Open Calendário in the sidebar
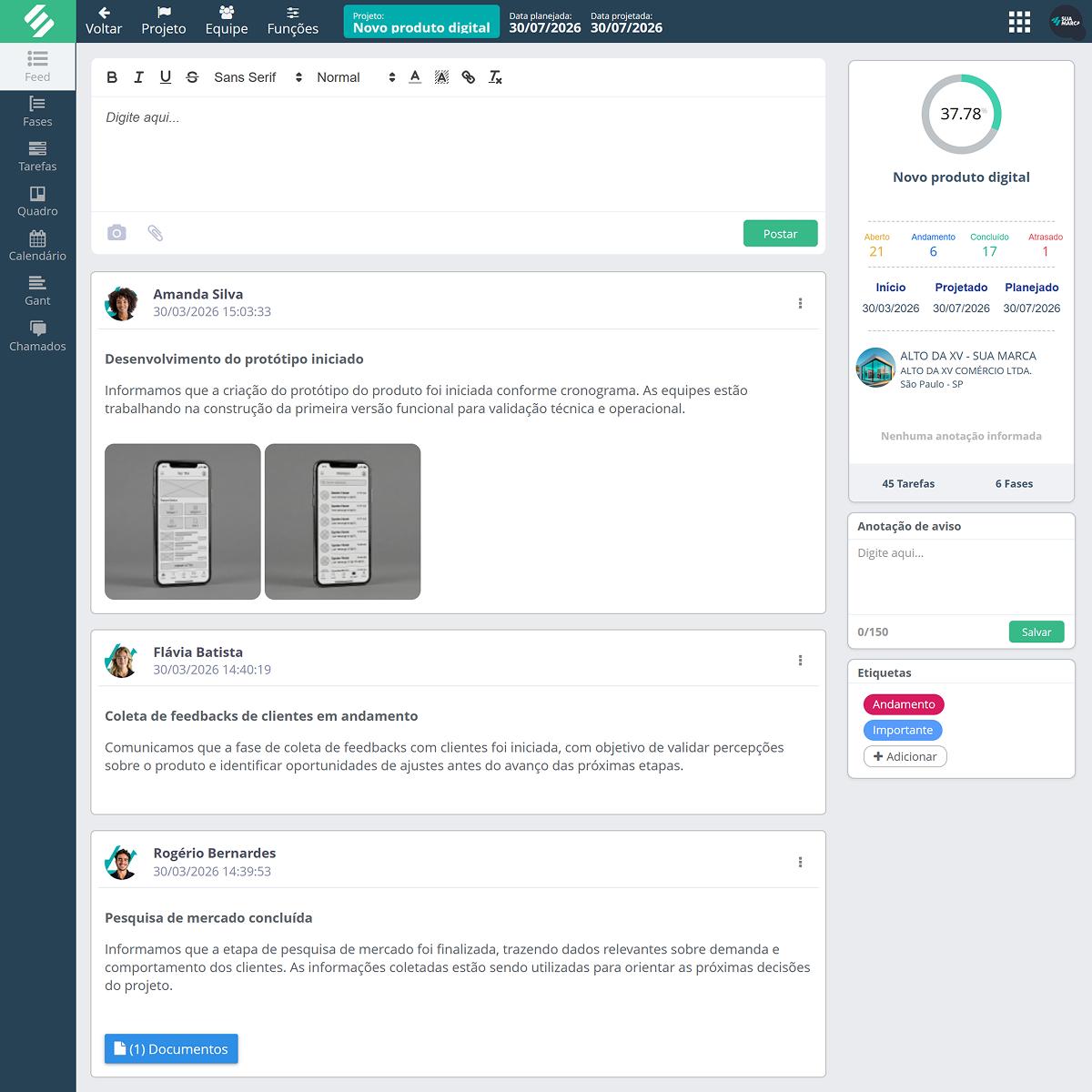Image resolution: width=1092 pixels, height=1092 pixels. tap(37, 246)
